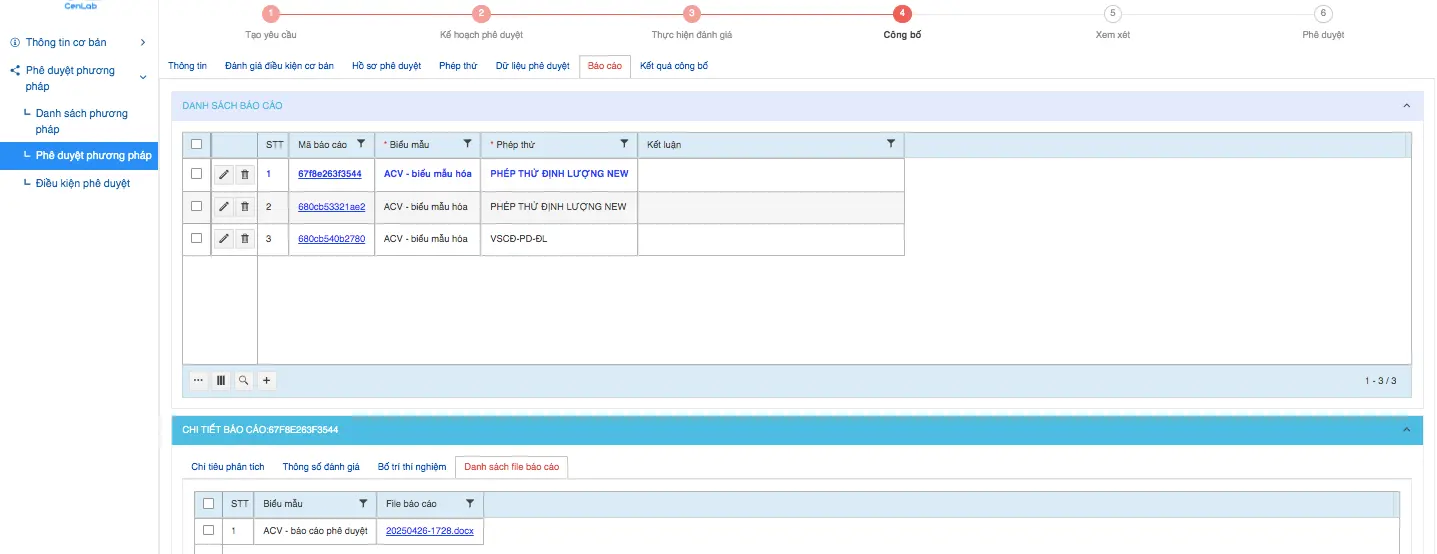Check the row for report 680cb540b2780

[197, 238]
